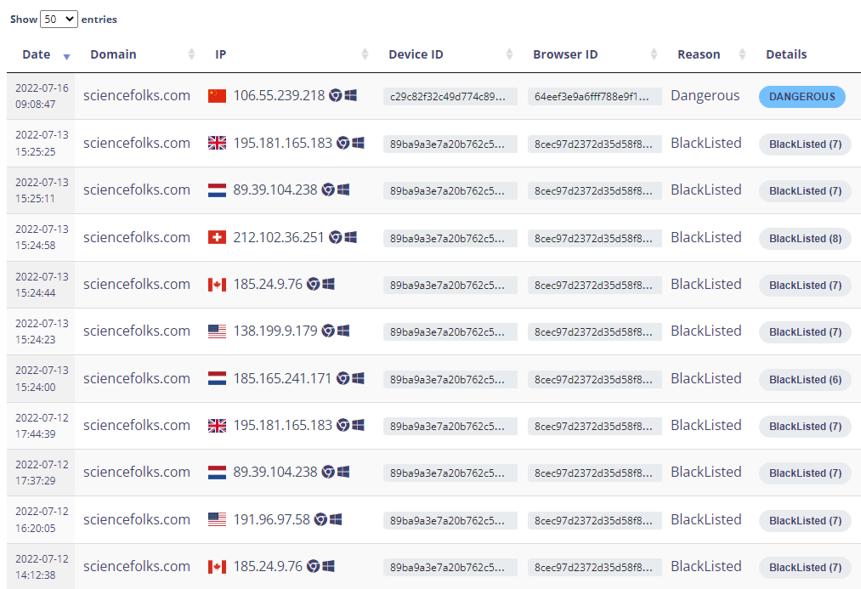This screenshot has width=861, height=589.
Task: Open BlackListed (7) badge in 14:12:38 row
Action: coord(805,568)
